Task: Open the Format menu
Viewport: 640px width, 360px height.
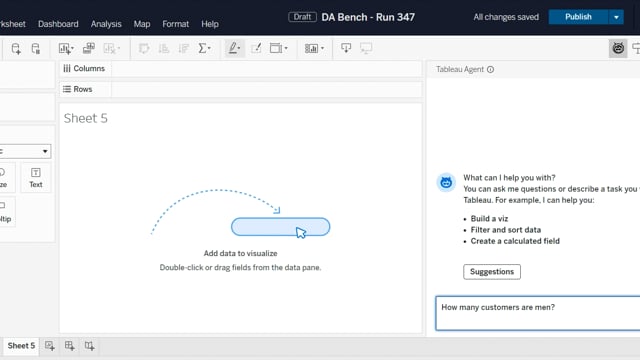Action: [176, 24]
